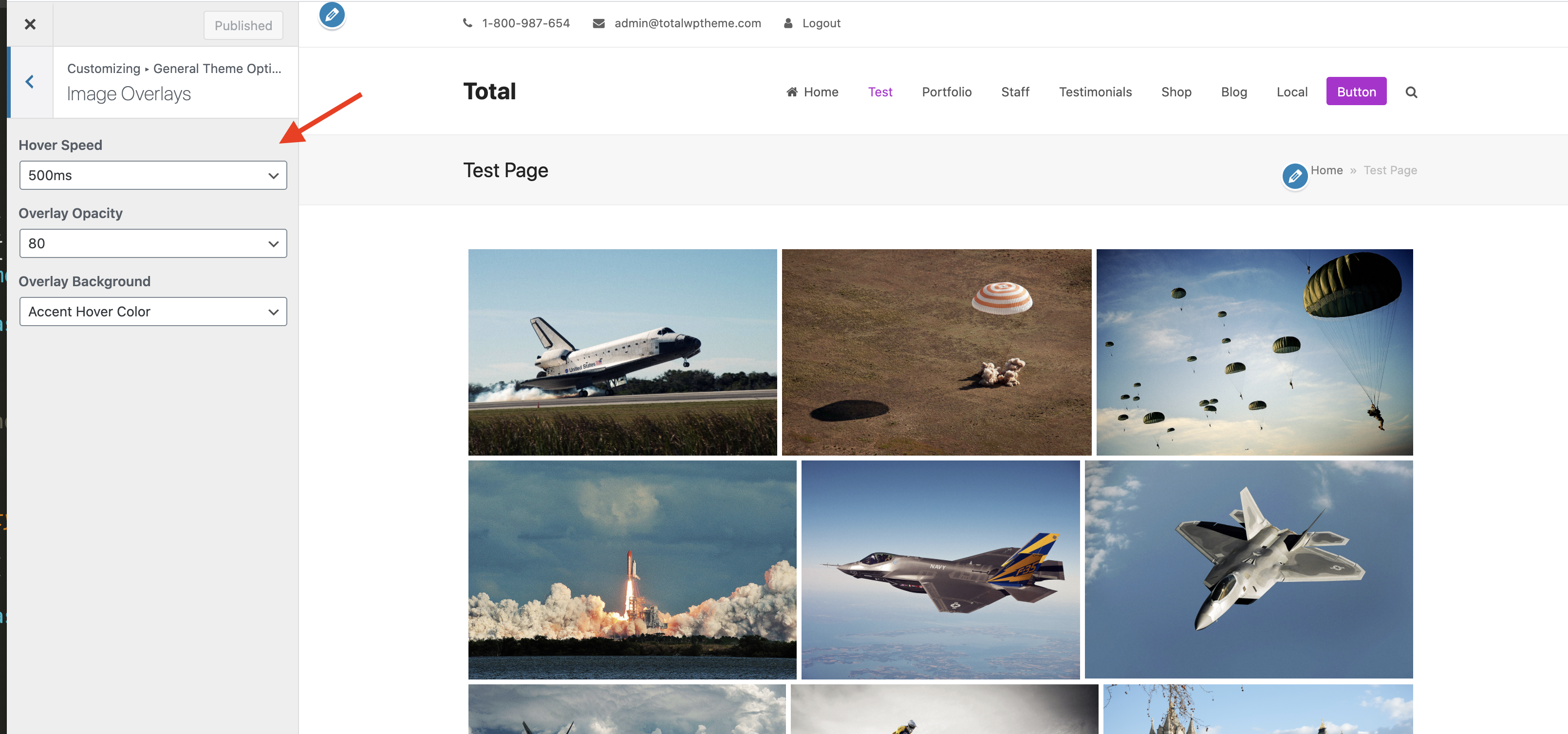Click the breadcrumbs edit pencil shortcut
The height and width of the screenshot is (734, 1568).
[1295, 177]
